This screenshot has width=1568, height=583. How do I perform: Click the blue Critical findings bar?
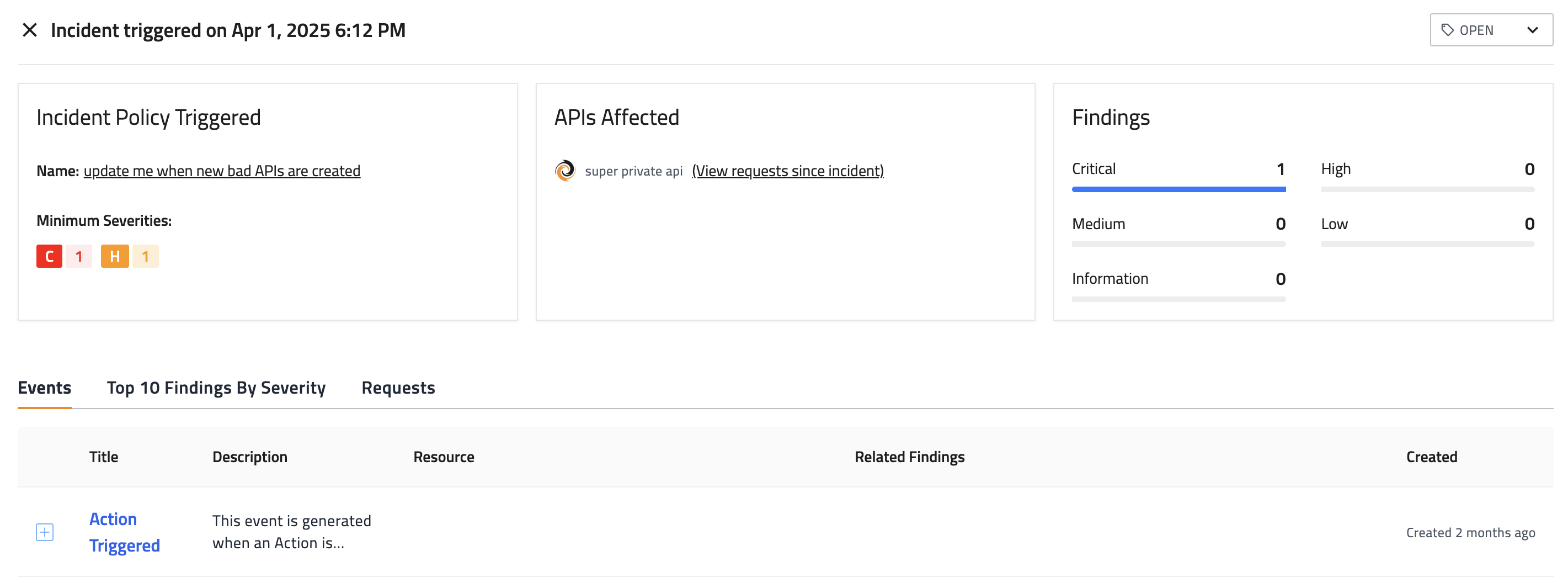coord(1178,189)
